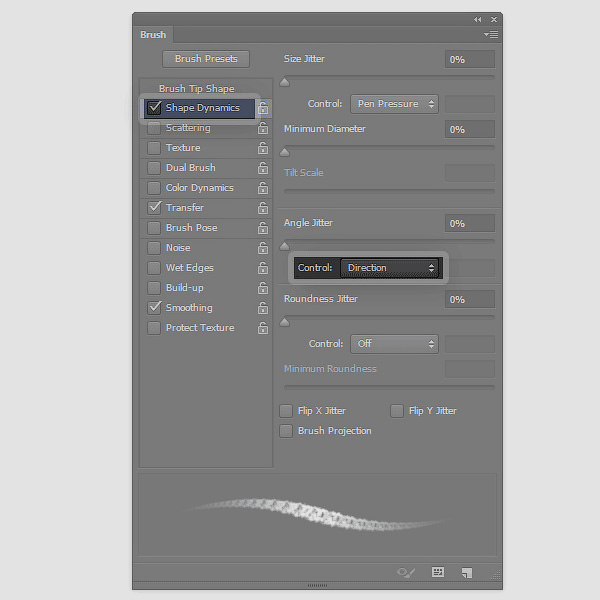Click the Angle Jitter percentage field
This screenshot has width=600, height=600.
coord(470,223)
